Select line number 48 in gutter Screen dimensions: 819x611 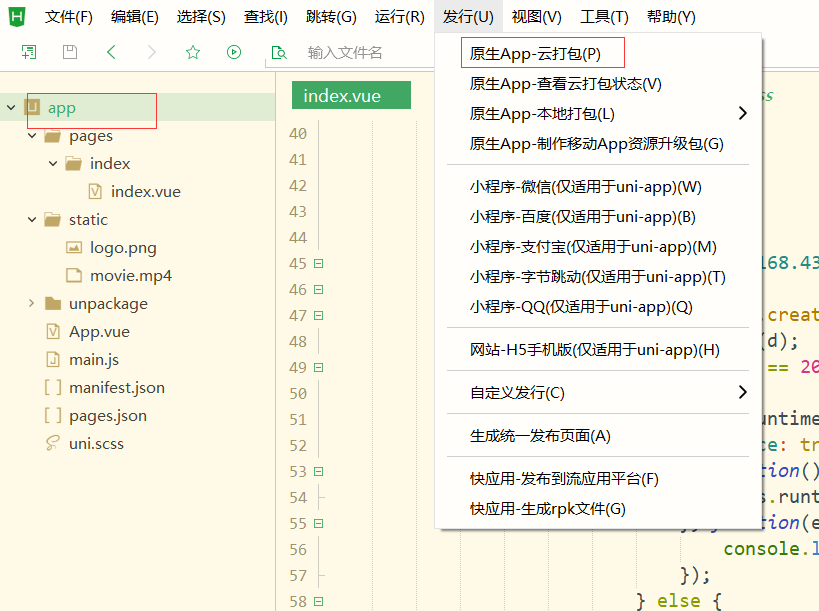pyautogui.click(x=298, y=342)
